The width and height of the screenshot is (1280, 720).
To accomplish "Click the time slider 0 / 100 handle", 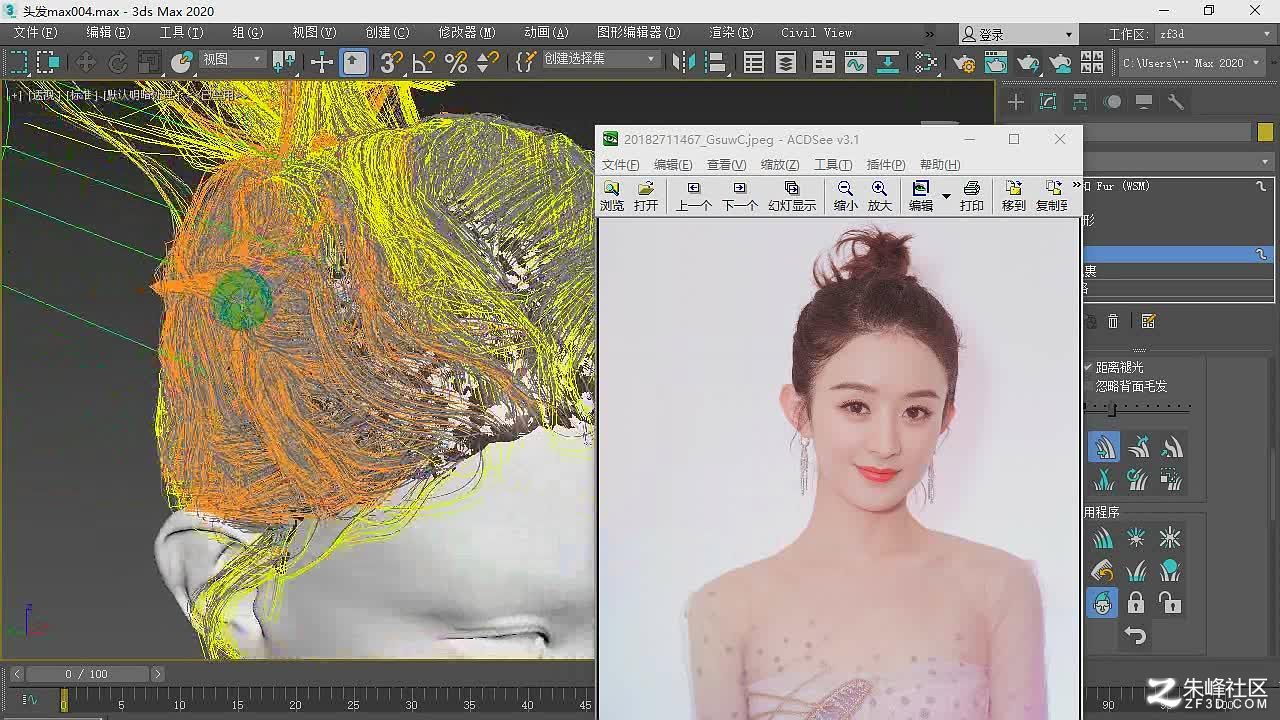I will click(x=86, y=674).
